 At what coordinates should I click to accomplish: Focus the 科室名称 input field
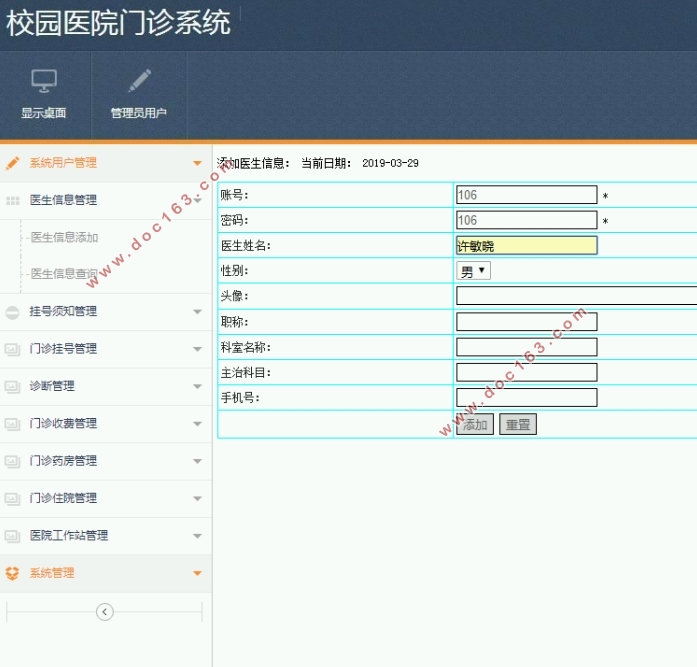tap(527, 347)
